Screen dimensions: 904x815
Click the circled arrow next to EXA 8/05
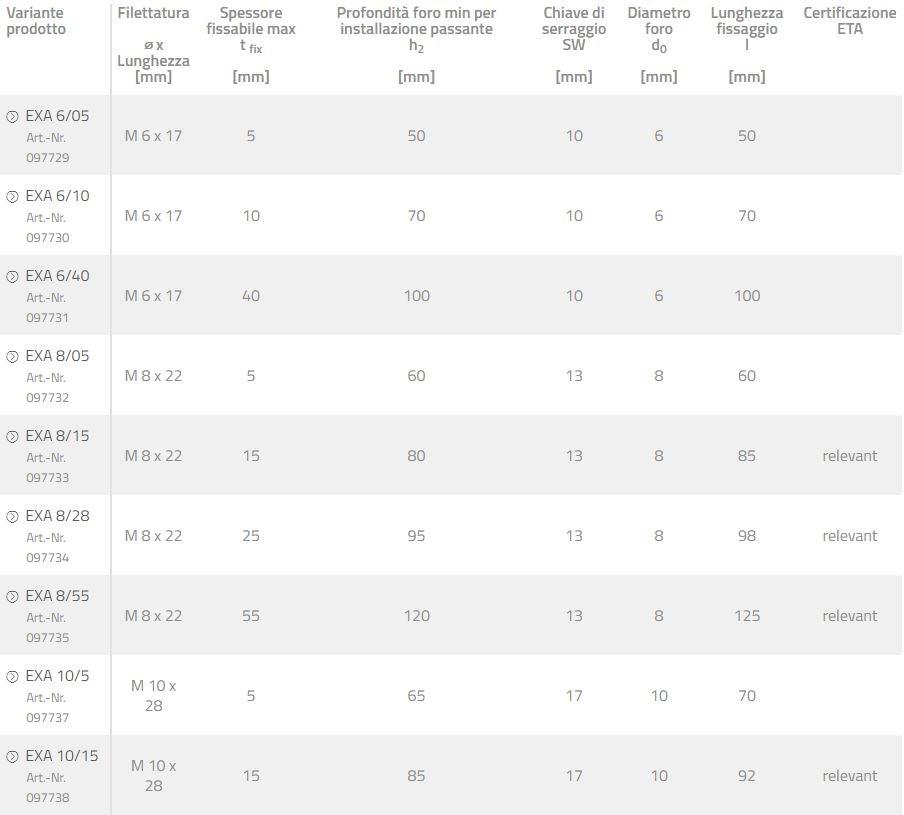pos(12,357)
